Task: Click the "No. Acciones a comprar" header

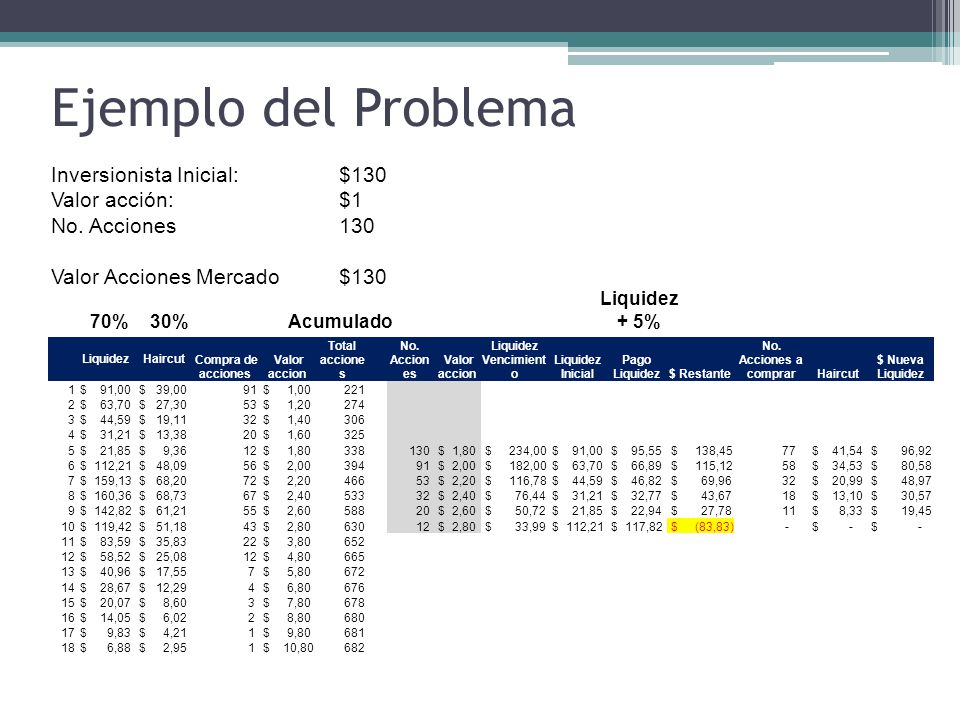Action: [x=771, y=359]
